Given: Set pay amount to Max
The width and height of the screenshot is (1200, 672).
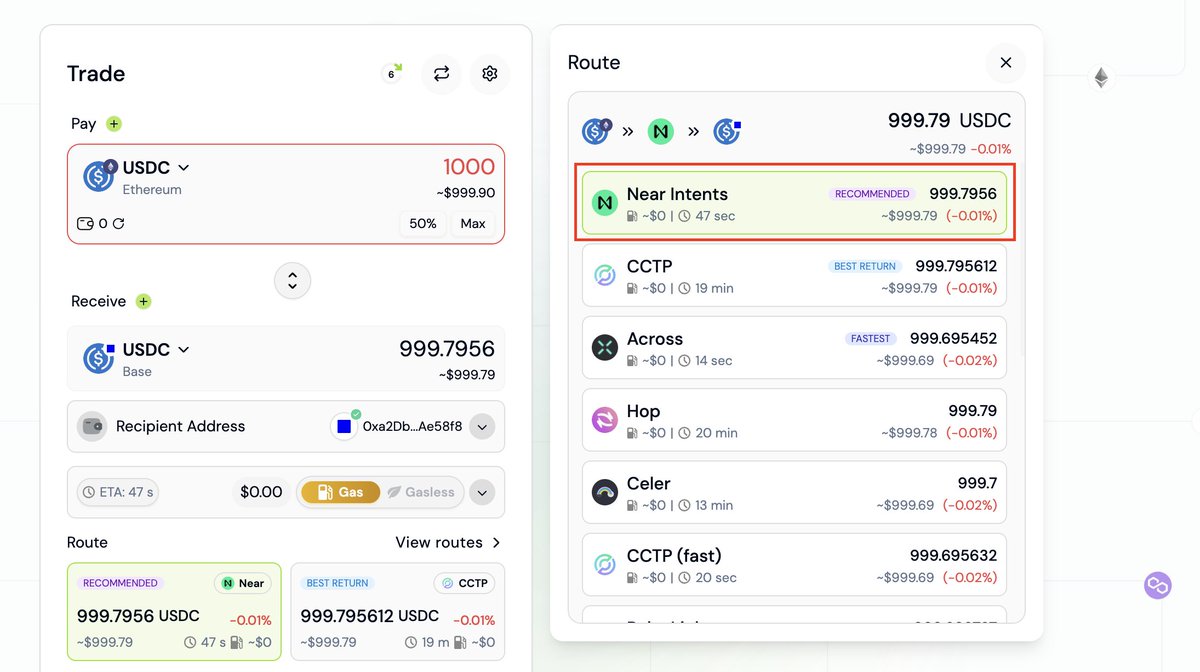Looking at the screenshot, I should [473, 223].
